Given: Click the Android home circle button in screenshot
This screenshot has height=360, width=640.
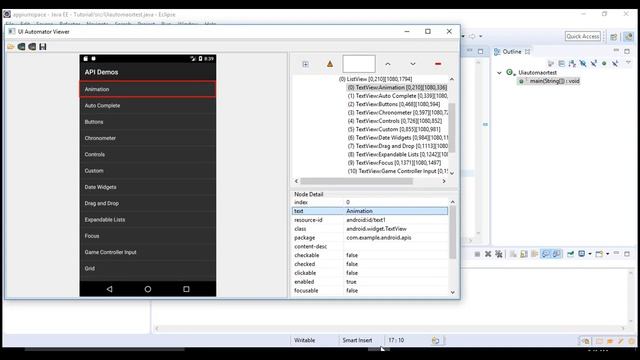Looking at the screenshot, I should click(x=148, y=289).
